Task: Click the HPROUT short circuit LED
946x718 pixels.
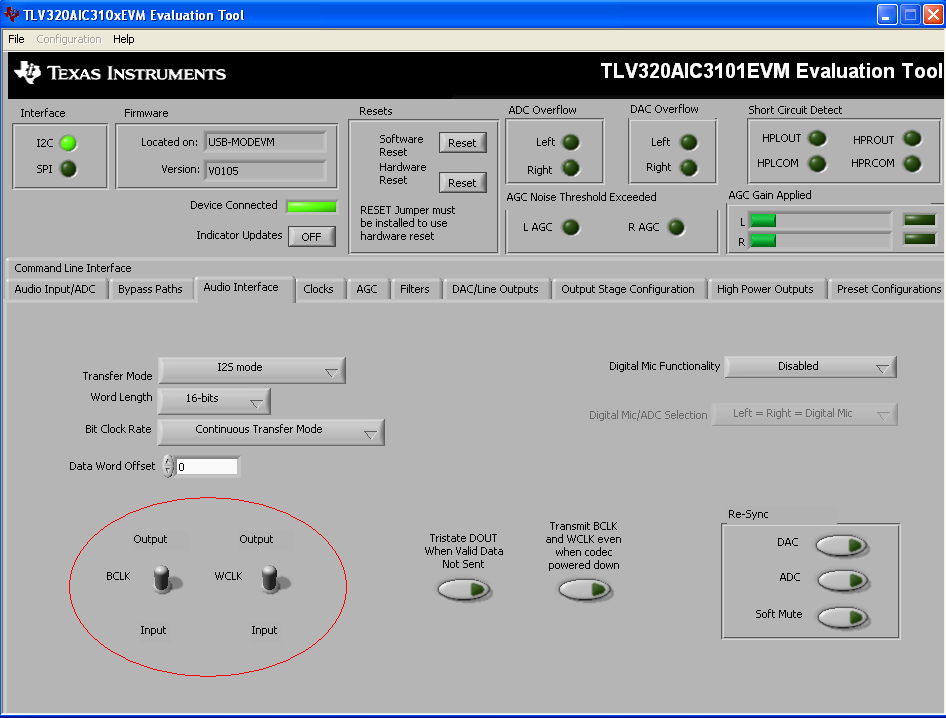Action: [x=912, y=138]
